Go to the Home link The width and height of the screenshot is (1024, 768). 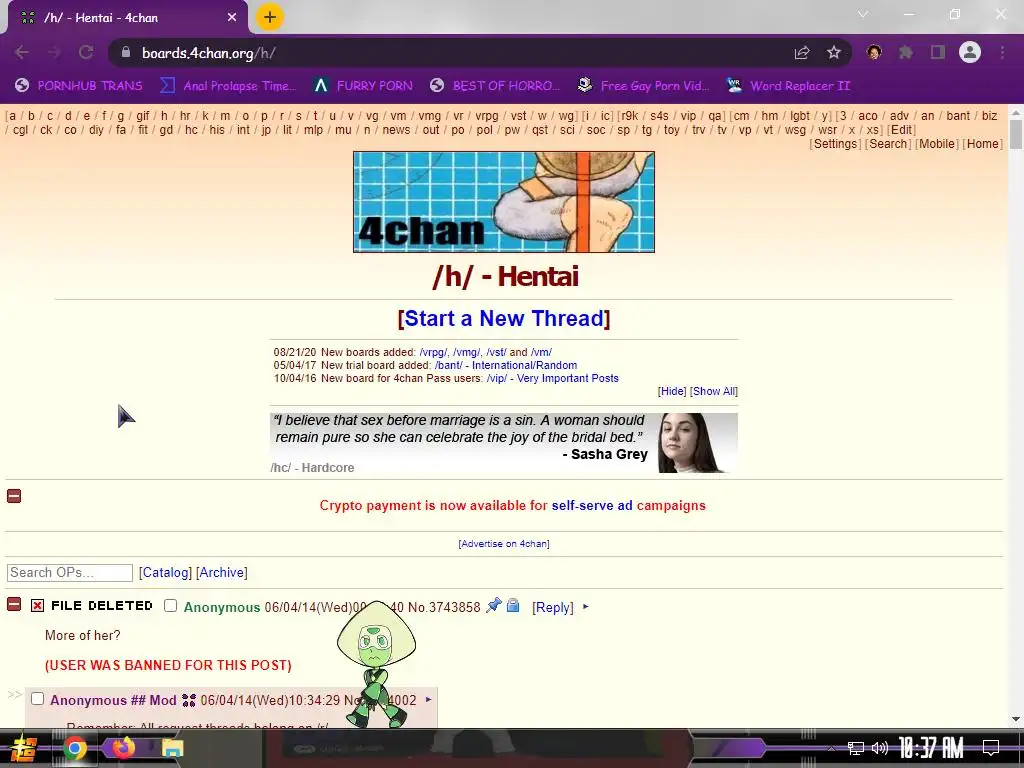983,144
